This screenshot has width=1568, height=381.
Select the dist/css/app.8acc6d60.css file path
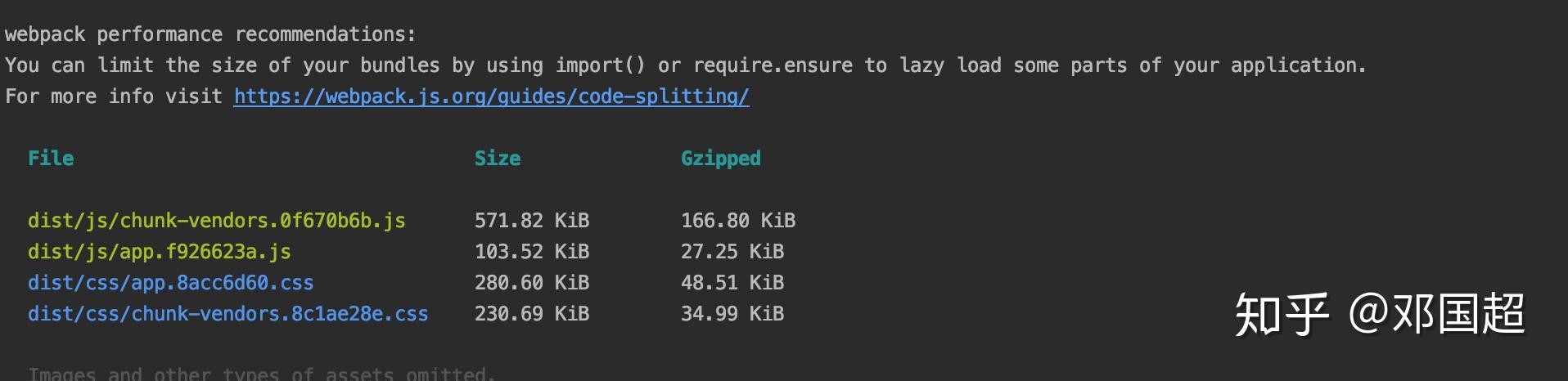pos(170,283)
